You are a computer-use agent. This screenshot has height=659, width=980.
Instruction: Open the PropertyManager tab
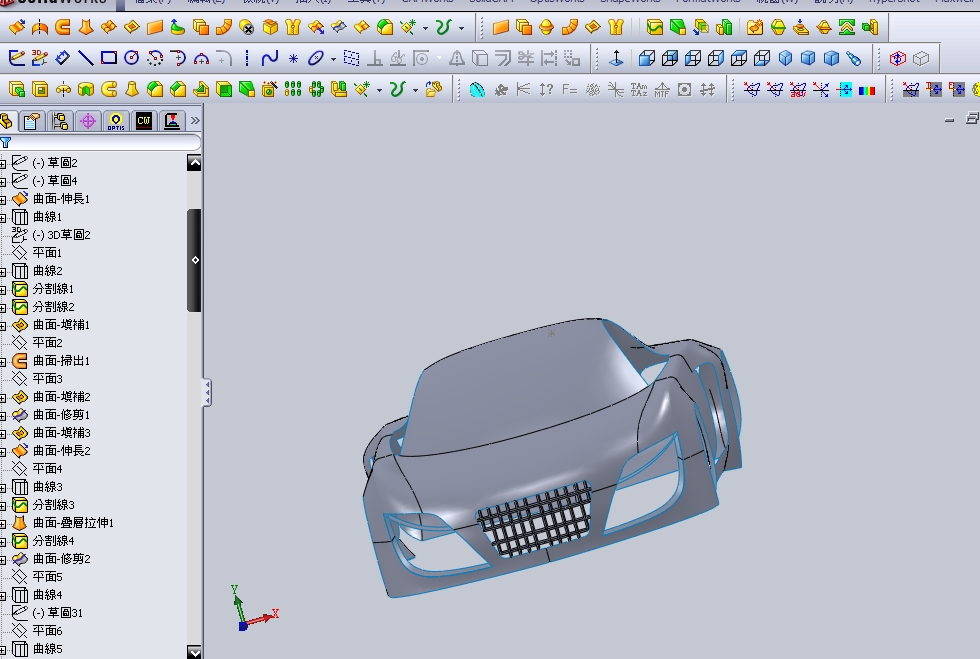tap(32, 121)
